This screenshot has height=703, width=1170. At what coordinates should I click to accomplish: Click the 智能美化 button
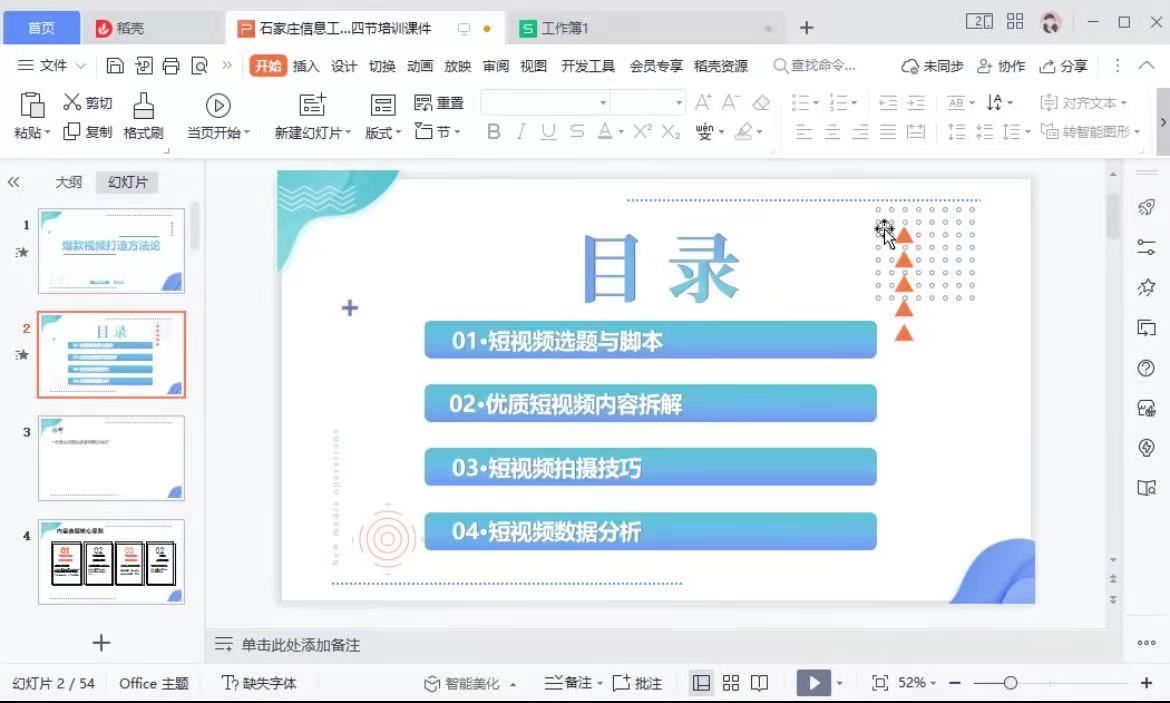pyautogui.click(x=471, y=683)
